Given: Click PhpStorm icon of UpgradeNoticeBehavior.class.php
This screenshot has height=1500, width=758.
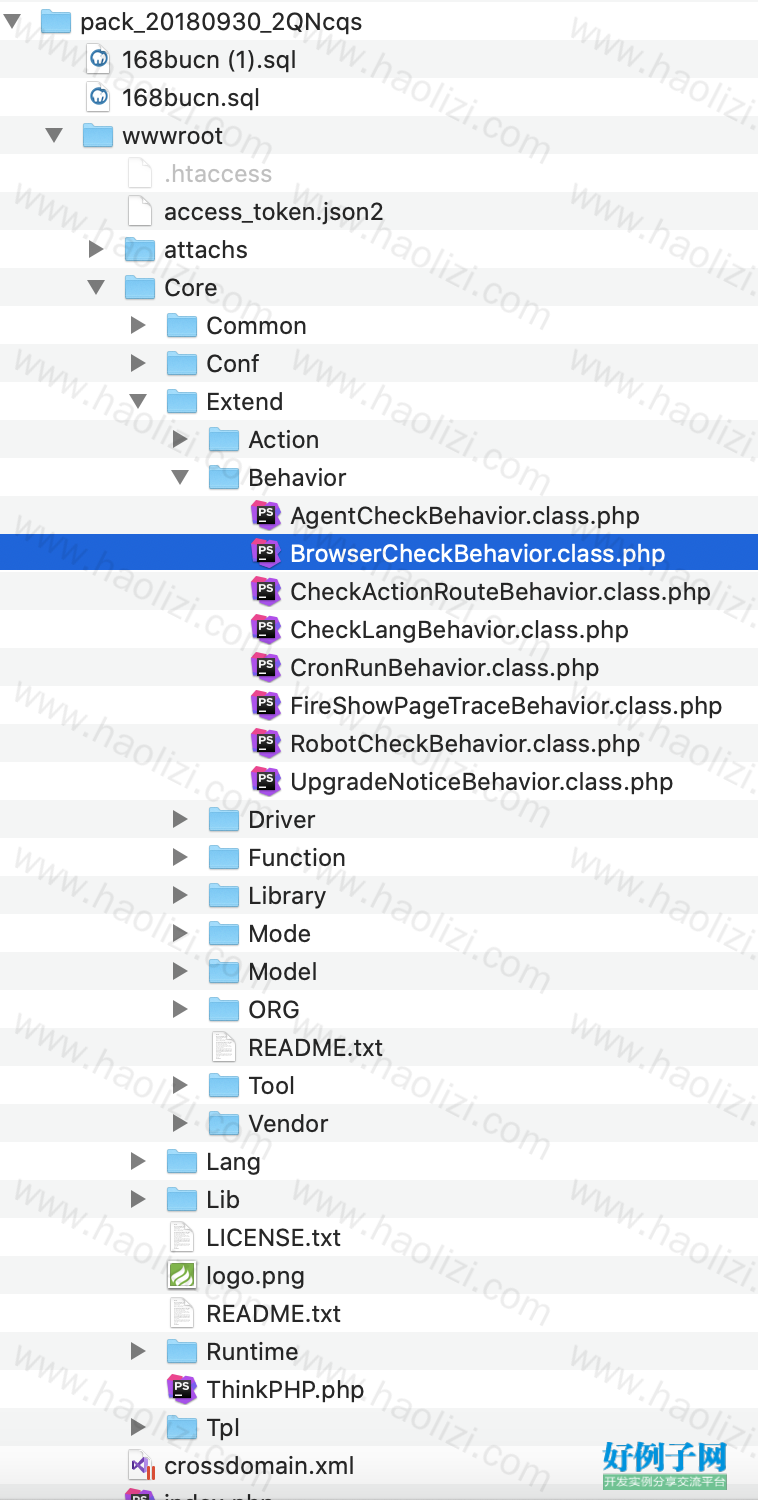Looking at the screenshot, I should click(x=265, y=781).
